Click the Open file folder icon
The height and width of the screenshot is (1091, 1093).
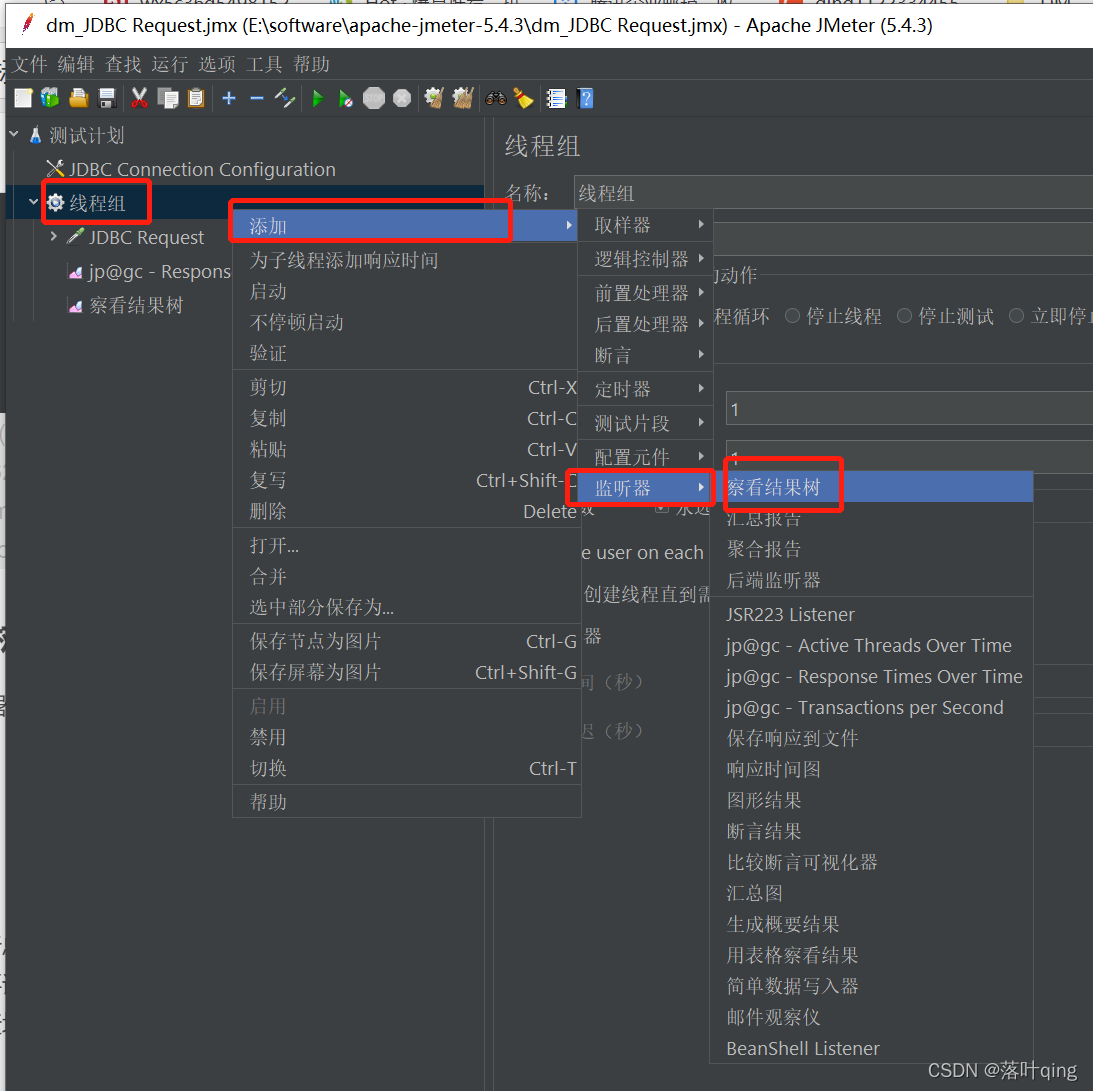pyautogui.click(x=79, y=98)
